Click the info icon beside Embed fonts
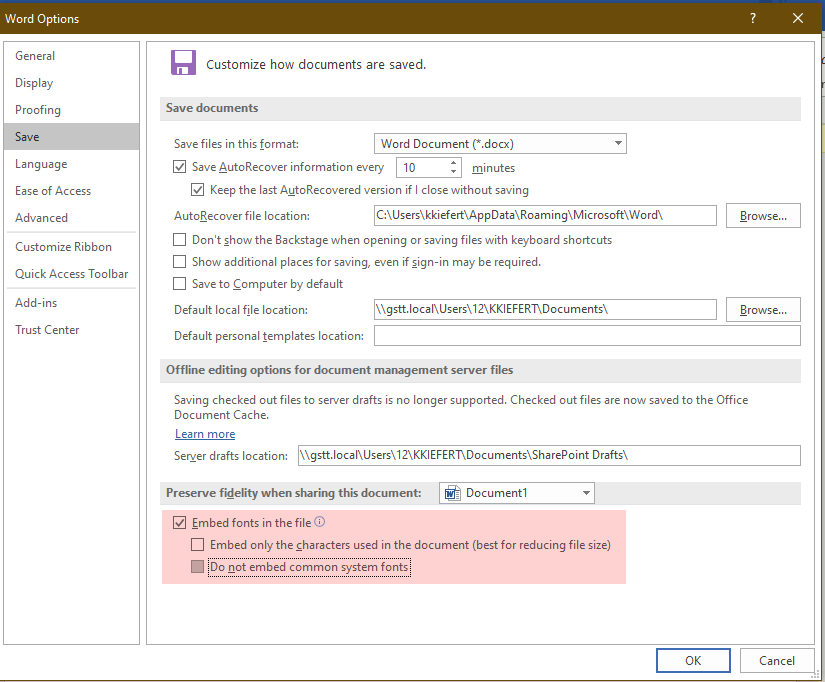Image resolution: width=825 pixels, height=682 pixels. pos(319,521)
